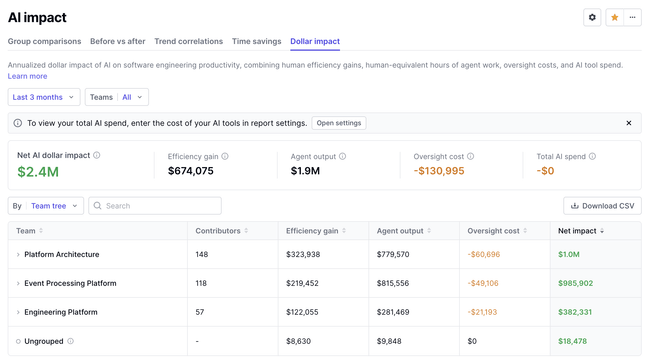Expand the Engineering Platform team row
Screen dimensions: 650x362
click(18, 312)
